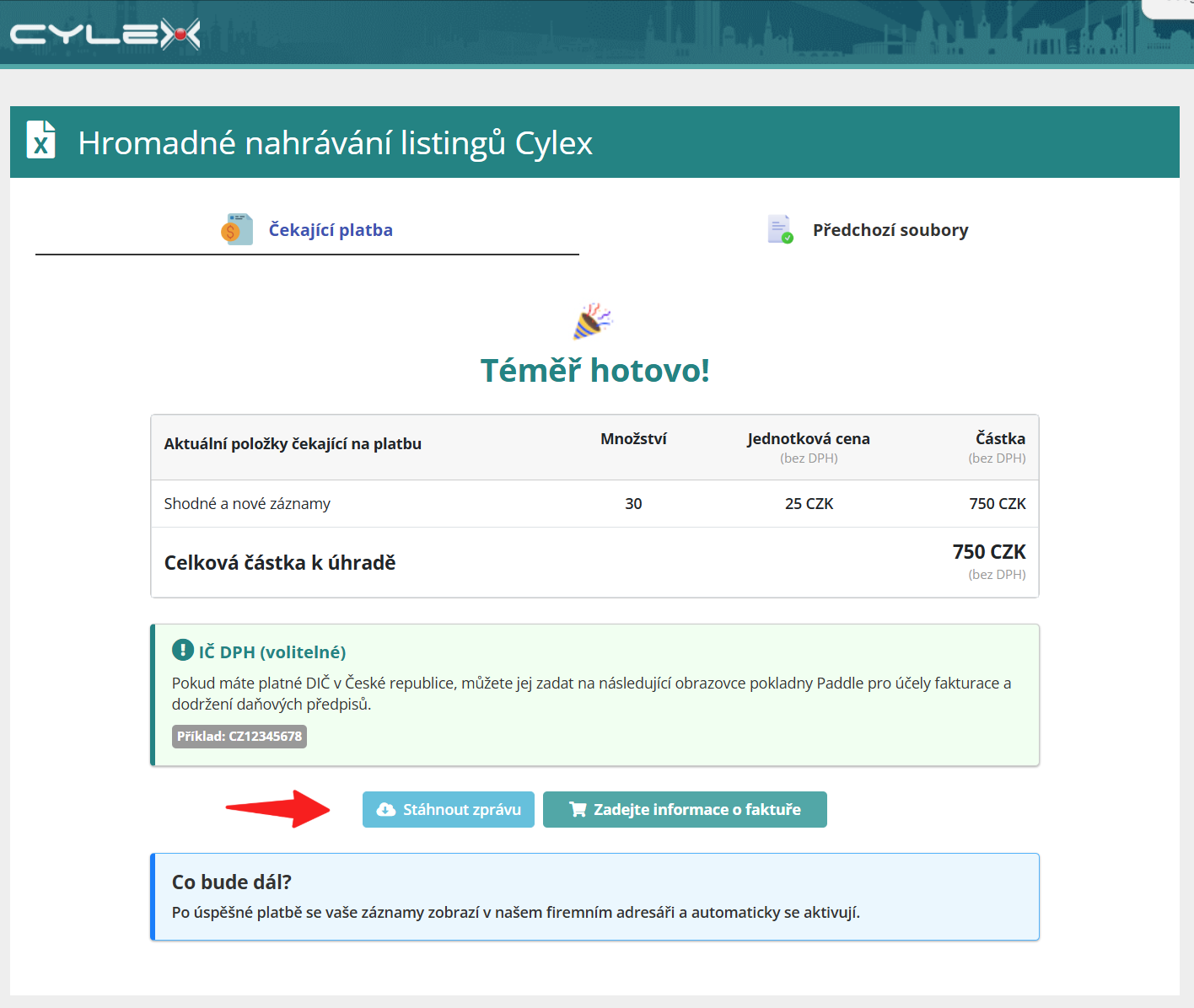This screenshot has height=1008, width=1194.
Task: Click Zadejte informace o faktuře button
Action: click(685, 809)
